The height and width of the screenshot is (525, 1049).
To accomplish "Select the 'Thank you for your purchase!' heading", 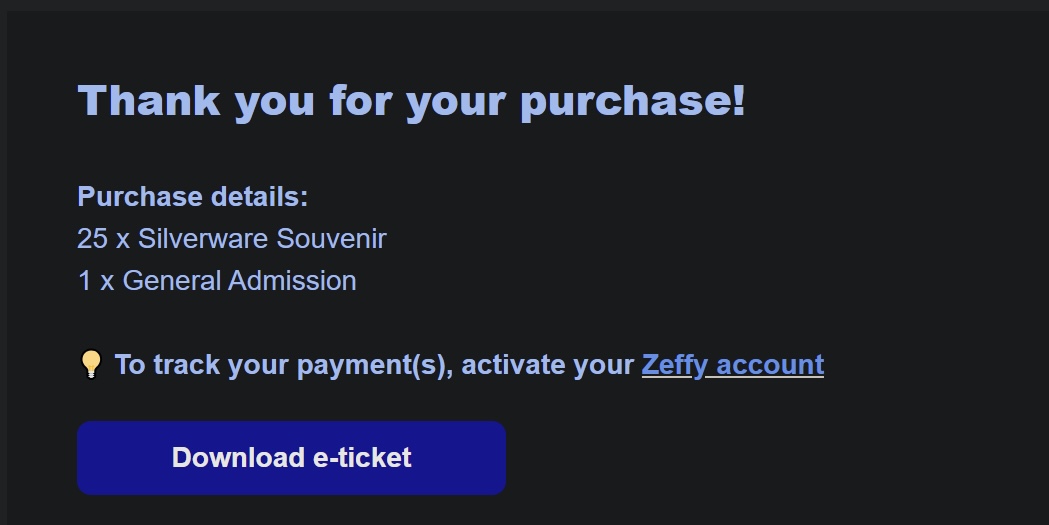I will (x=411, y=102).
